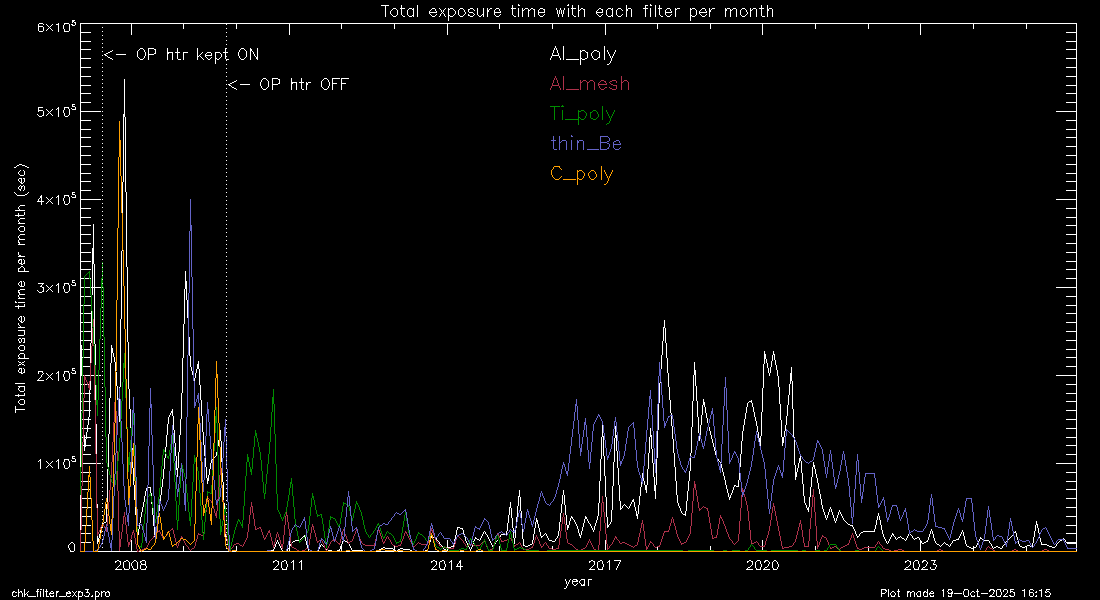The height and width of the screenshot is (600, 1100).
Task: Click the 'OP htr OFF' annotation text
Action: [288, 85]
